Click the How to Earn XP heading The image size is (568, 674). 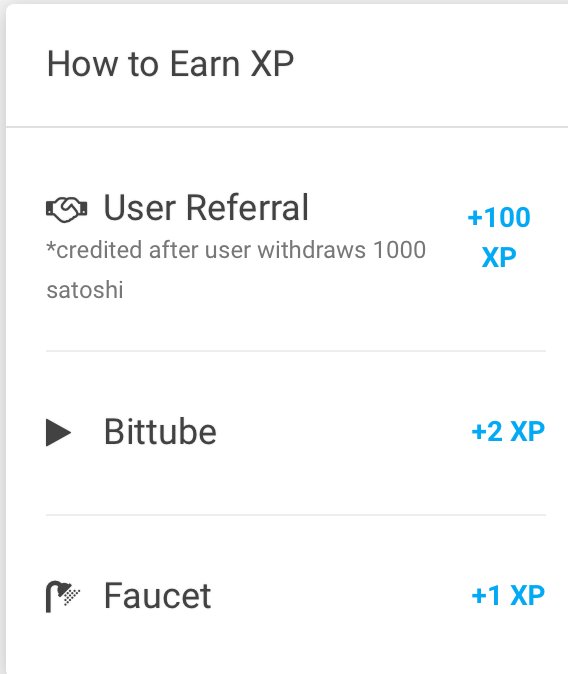click(x=170, y=64)
